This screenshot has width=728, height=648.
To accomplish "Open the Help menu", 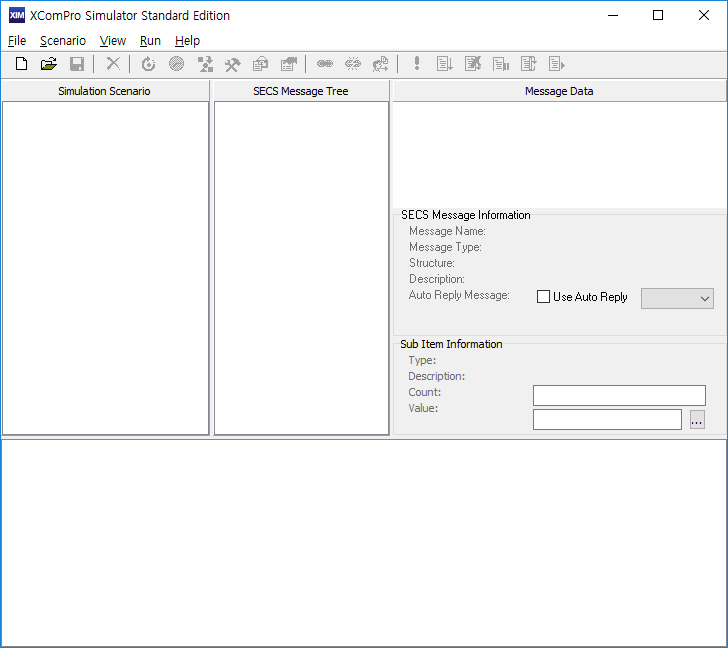I will [x=187, y=41].
